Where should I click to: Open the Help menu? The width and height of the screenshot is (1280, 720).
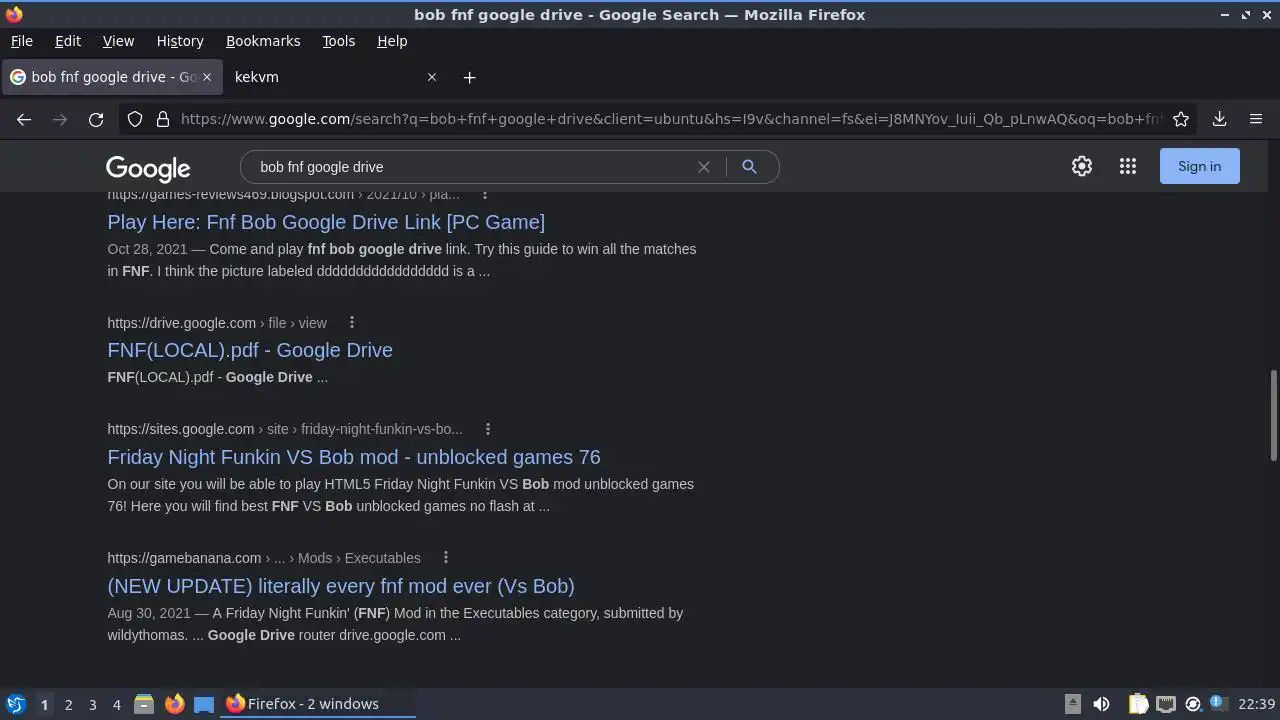(392, 41)
